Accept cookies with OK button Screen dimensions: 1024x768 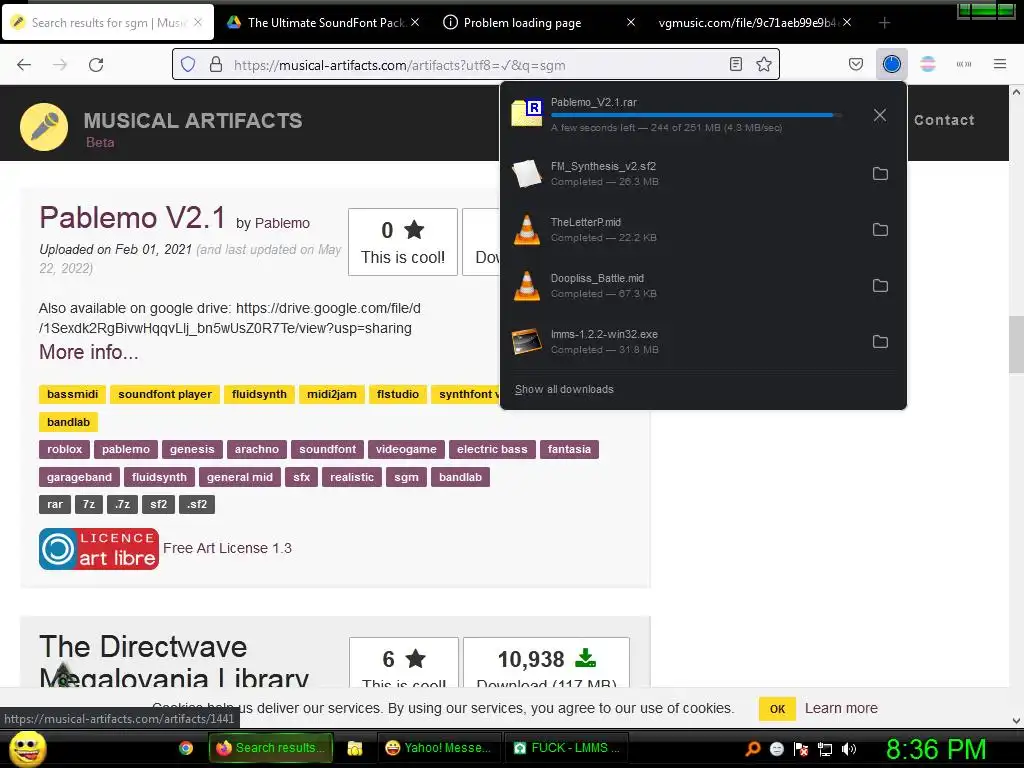point(777,709)
